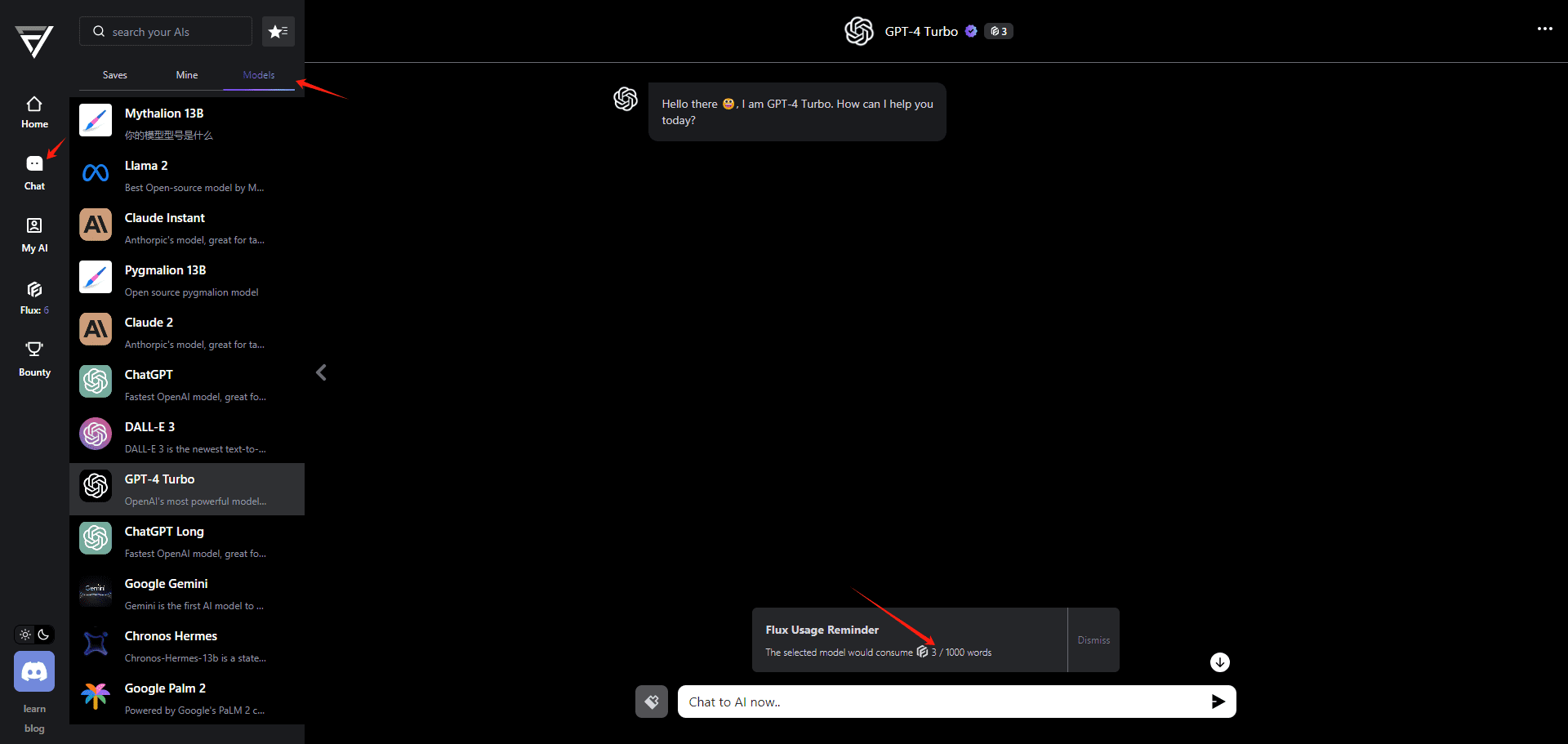Open the Flux balance page
The image size is (1568, 744).
(x=34, y=296)
